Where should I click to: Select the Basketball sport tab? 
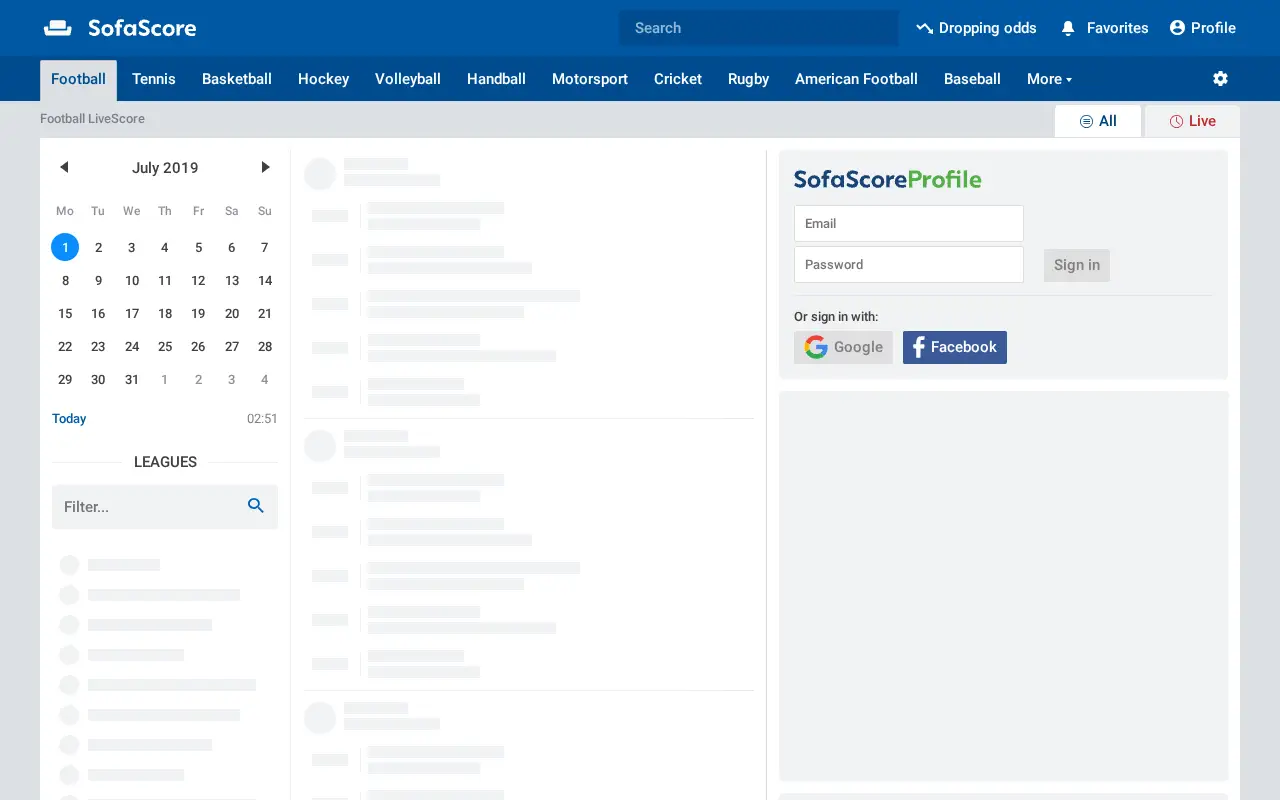237,79
